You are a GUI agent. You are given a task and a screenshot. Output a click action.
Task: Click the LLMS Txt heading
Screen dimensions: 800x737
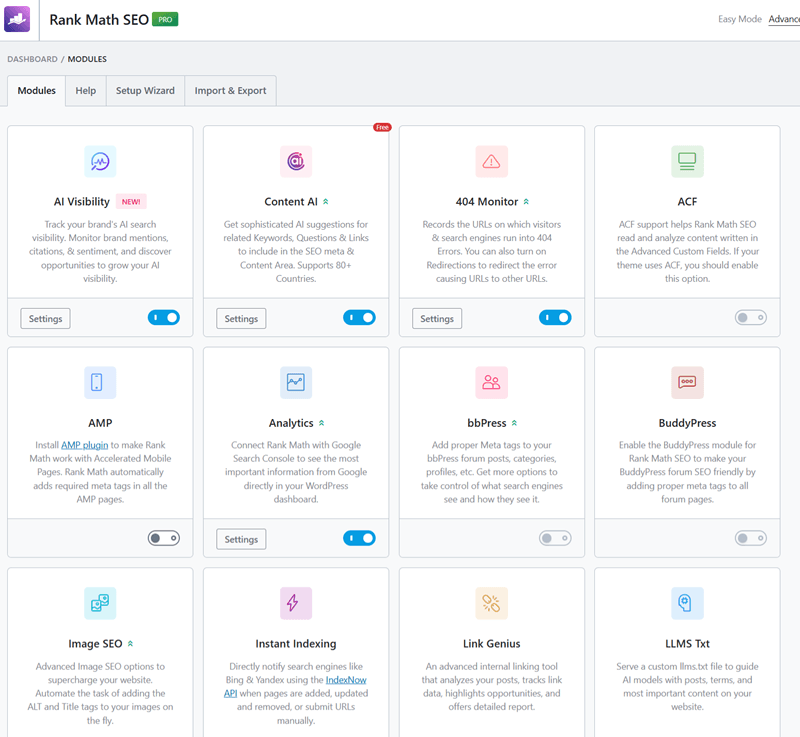click(x=687, y=644)
